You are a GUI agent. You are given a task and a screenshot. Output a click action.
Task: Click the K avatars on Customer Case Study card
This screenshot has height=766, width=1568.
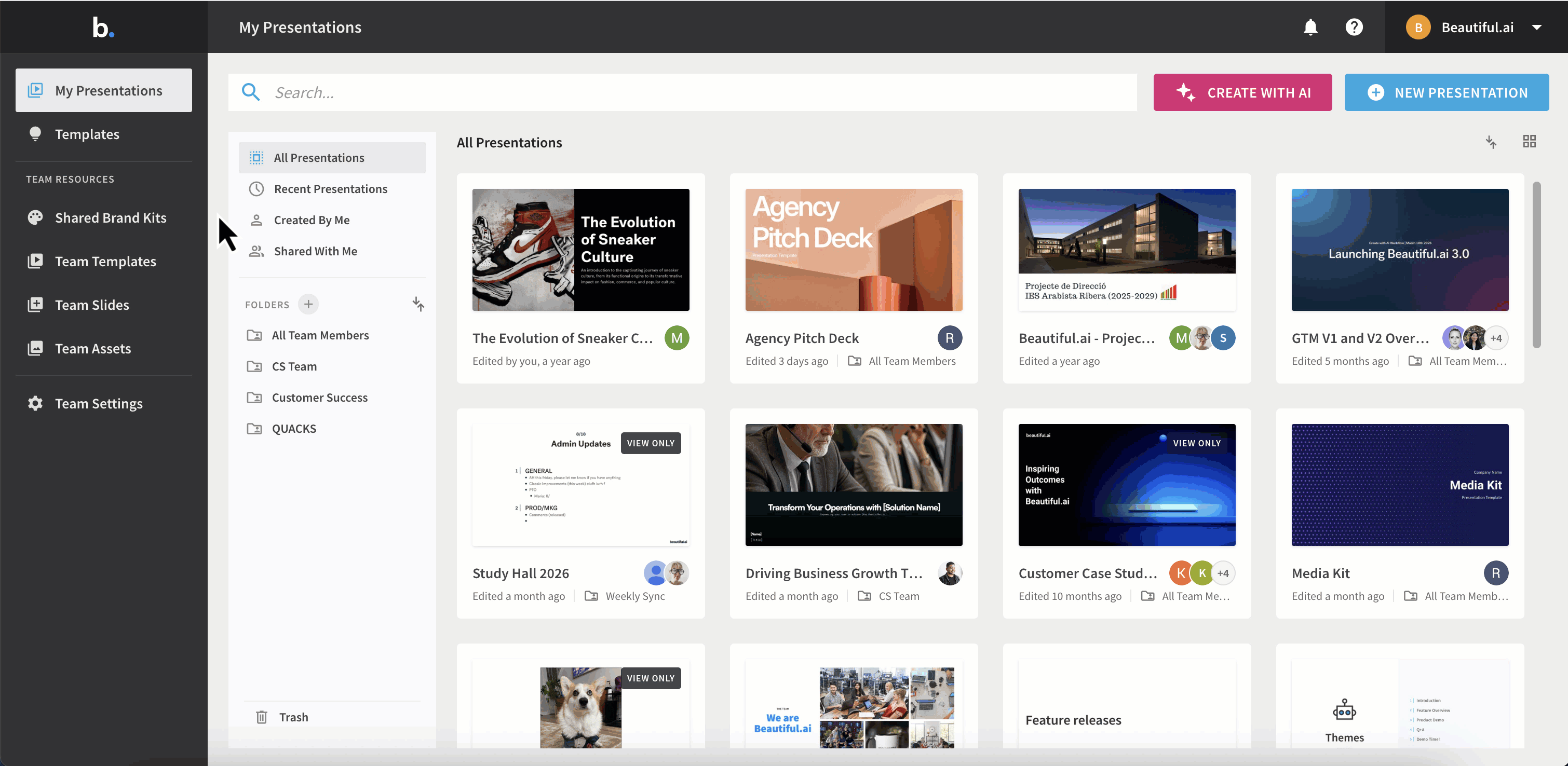point(1191,573)
